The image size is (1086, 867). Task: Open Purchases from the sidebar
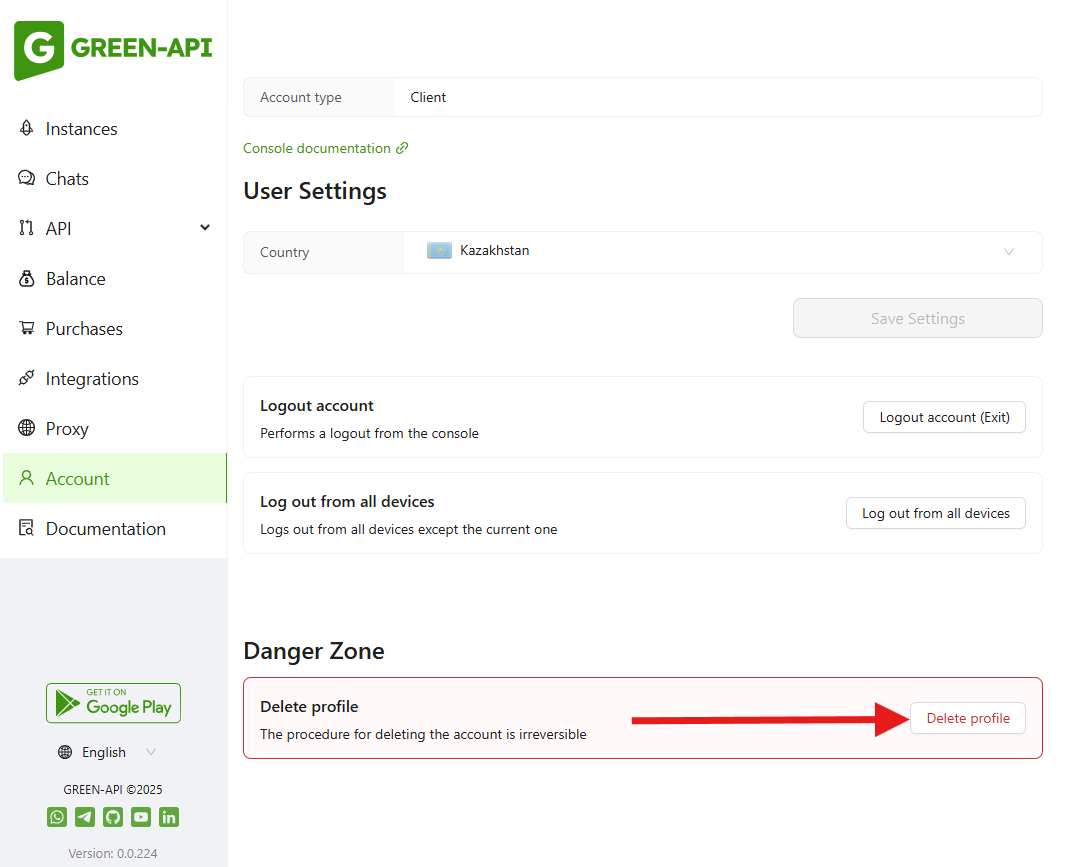click(x=84, y=329)
